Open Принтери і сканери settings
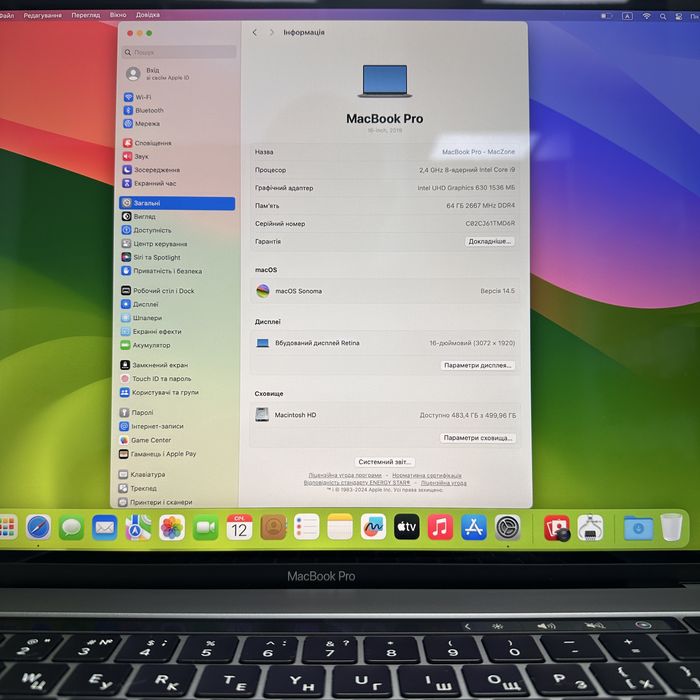Screen dimensions: 700x700 [x=155, y=502]
